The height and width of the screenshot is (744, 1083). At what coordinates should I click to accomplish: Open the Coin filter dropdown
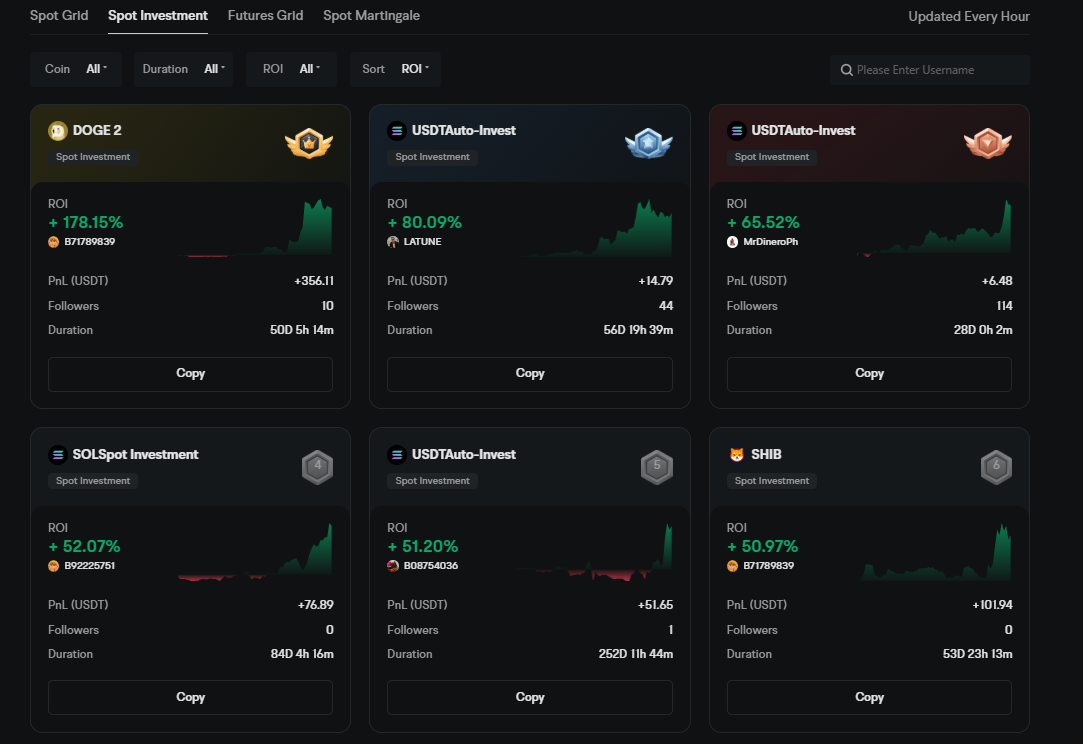76,69
